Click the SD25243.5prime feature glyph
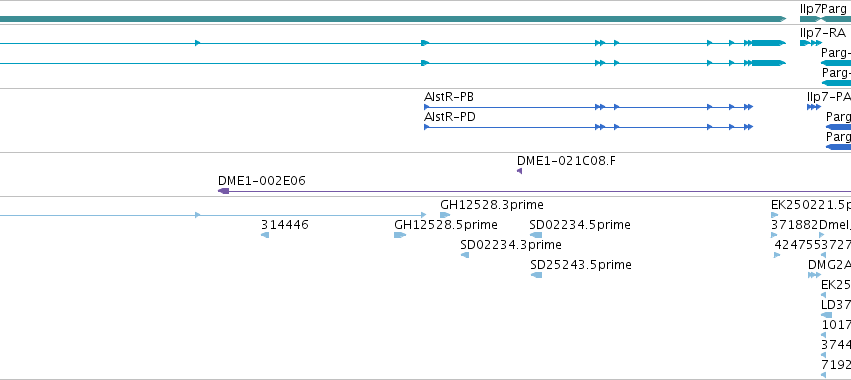The width and height of the screenshot is (851, 380). coord(536,275)
